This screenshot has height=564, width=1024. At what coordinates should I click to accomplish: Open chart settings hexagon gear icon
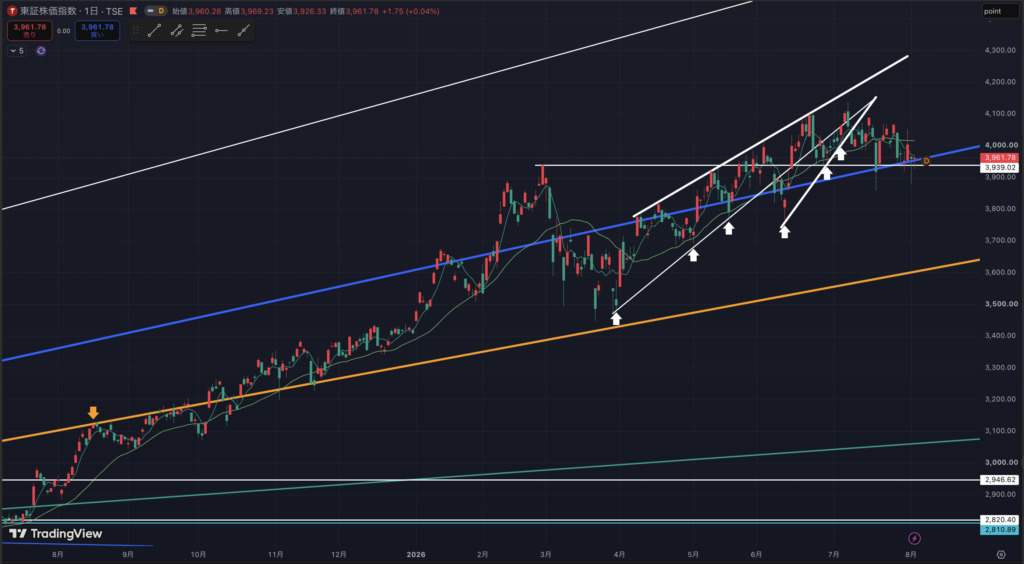point(1001,555)
